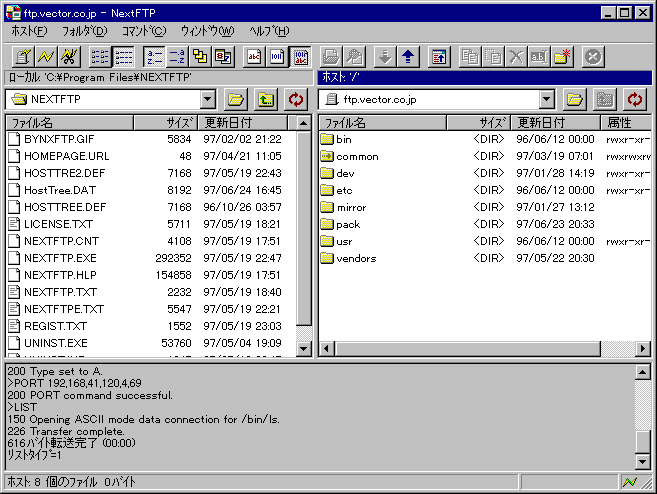
Task: Open the host list connect icon
Action: point(23,57)
